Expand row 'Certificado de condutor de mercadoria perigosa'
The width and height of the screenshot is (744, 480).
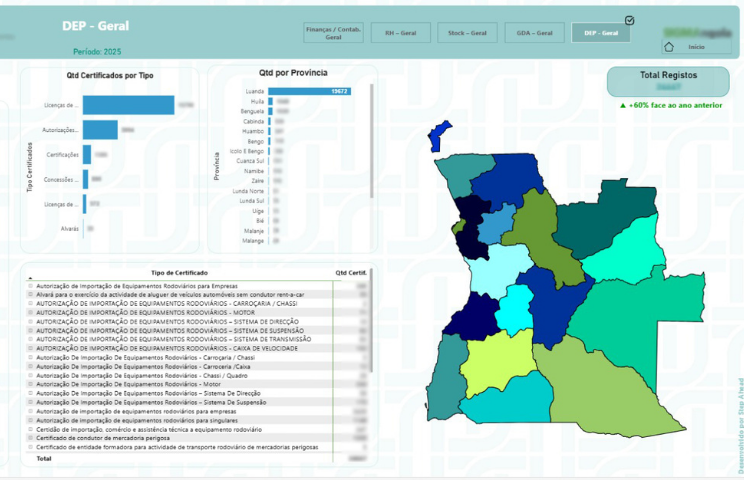coord(30,438)
